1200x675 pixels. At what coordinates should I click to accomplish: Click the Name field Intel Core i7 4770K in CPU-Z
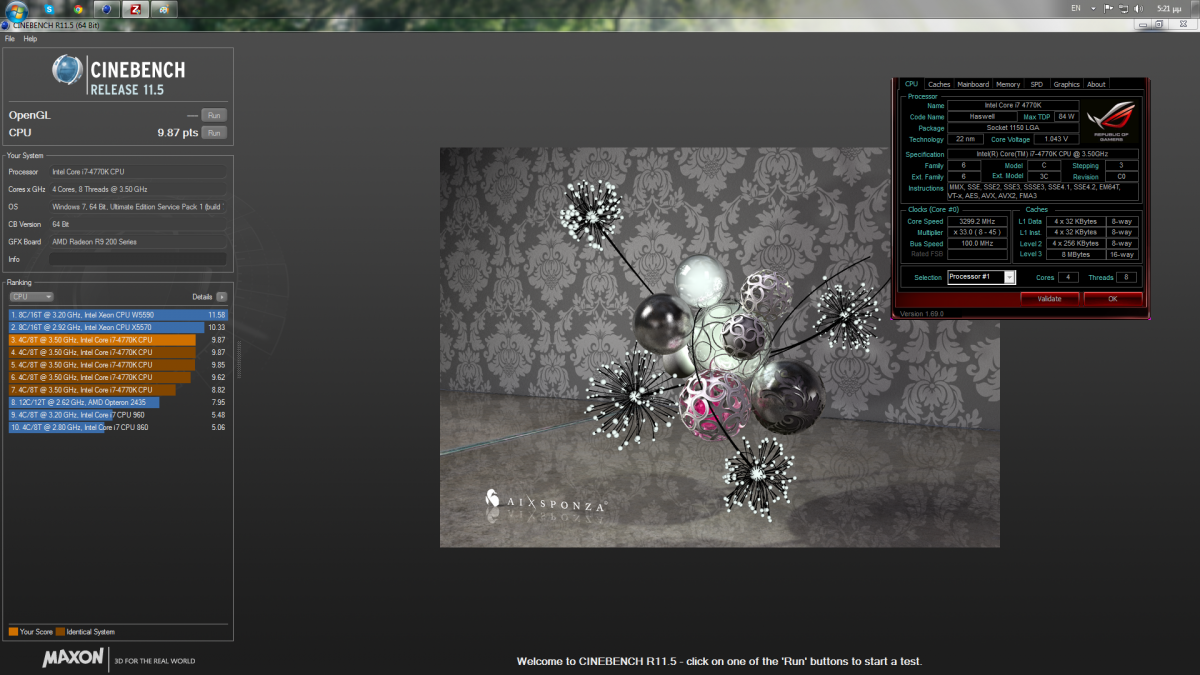[x=1013, y=105]
